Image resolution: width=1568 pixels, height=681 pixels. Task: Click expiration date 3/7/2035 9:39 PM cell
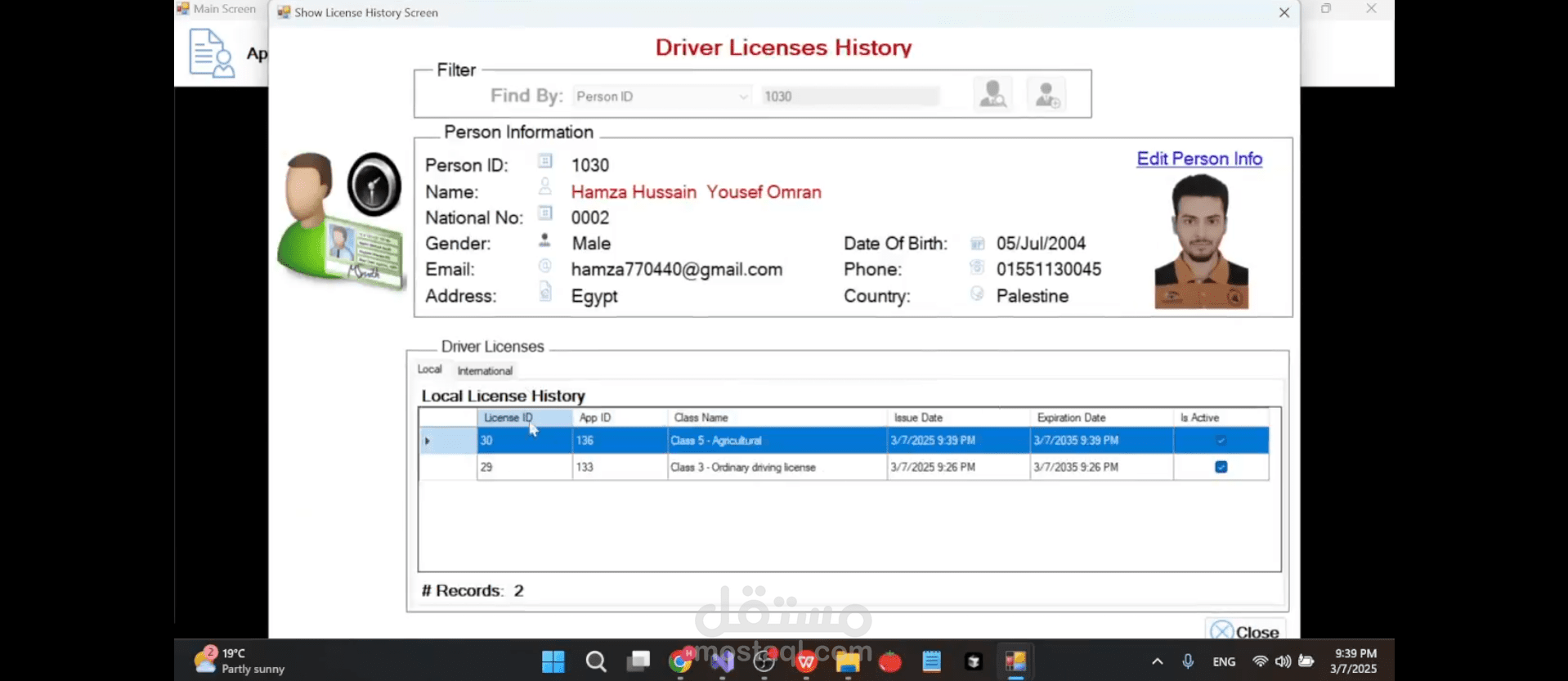(1101, 441)
